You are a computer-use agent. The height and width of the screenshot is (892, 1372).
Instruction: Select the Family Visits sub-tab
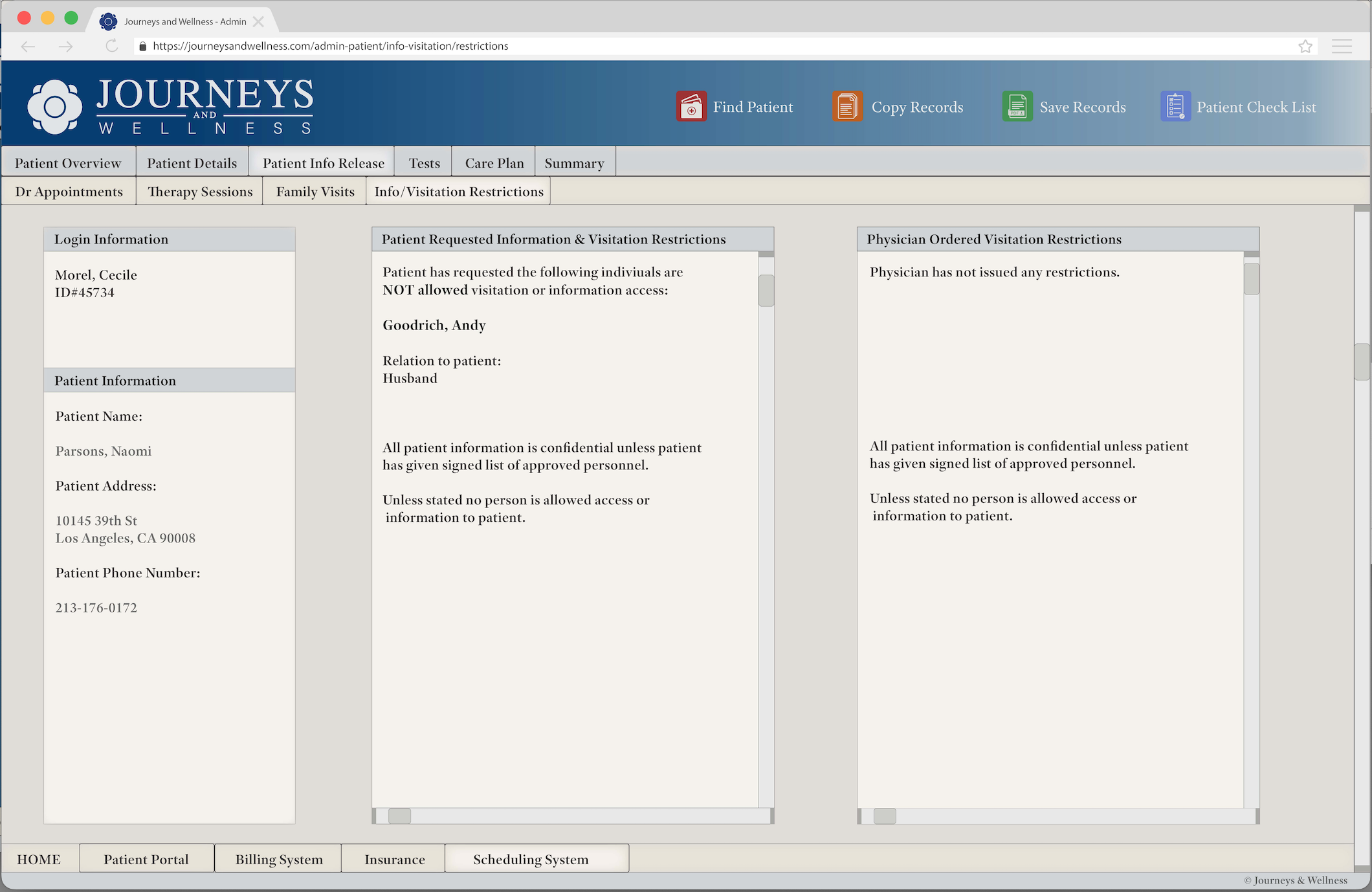[x=315, y=192]
